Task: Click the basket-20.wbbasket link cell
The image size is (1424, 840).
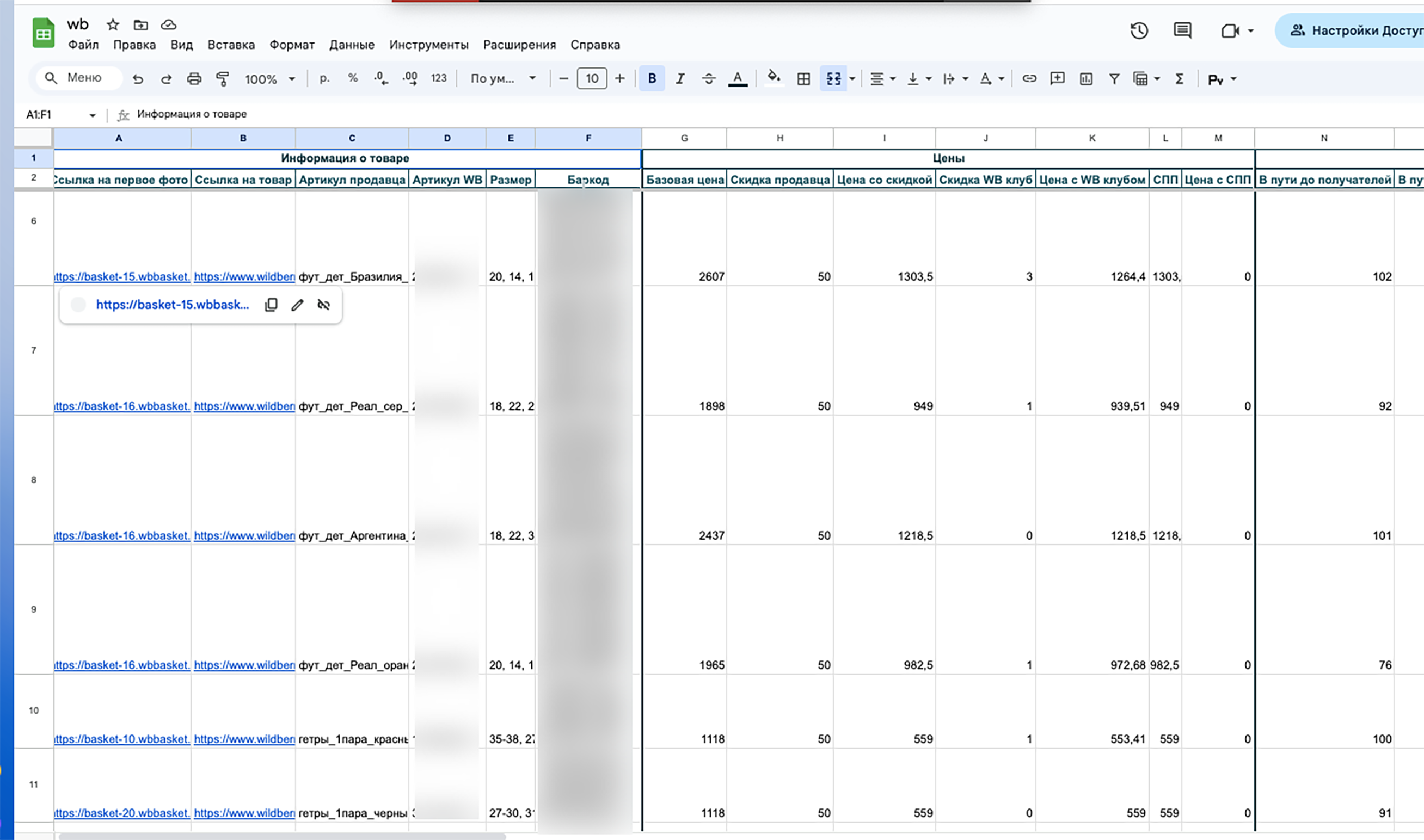Action: click(x=122, y=813)
